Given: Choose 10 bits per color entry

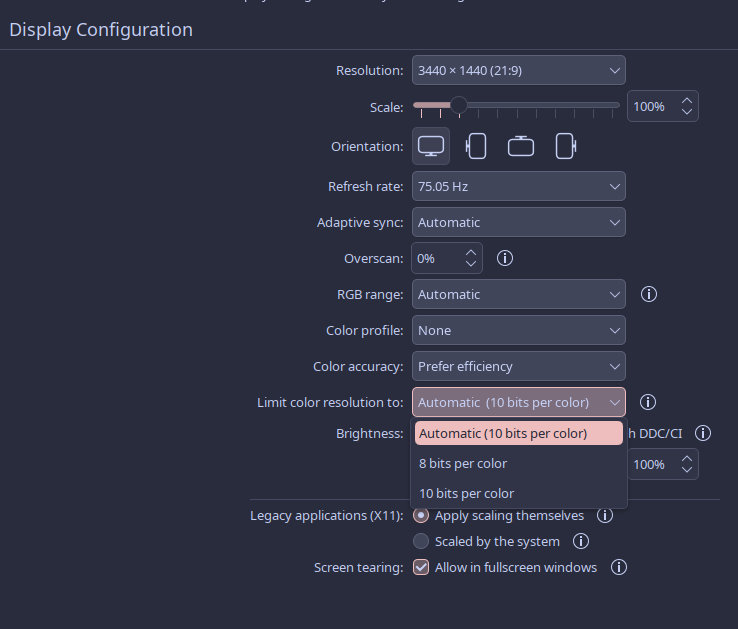Looking at the screenshot, I should coord(466,493).
